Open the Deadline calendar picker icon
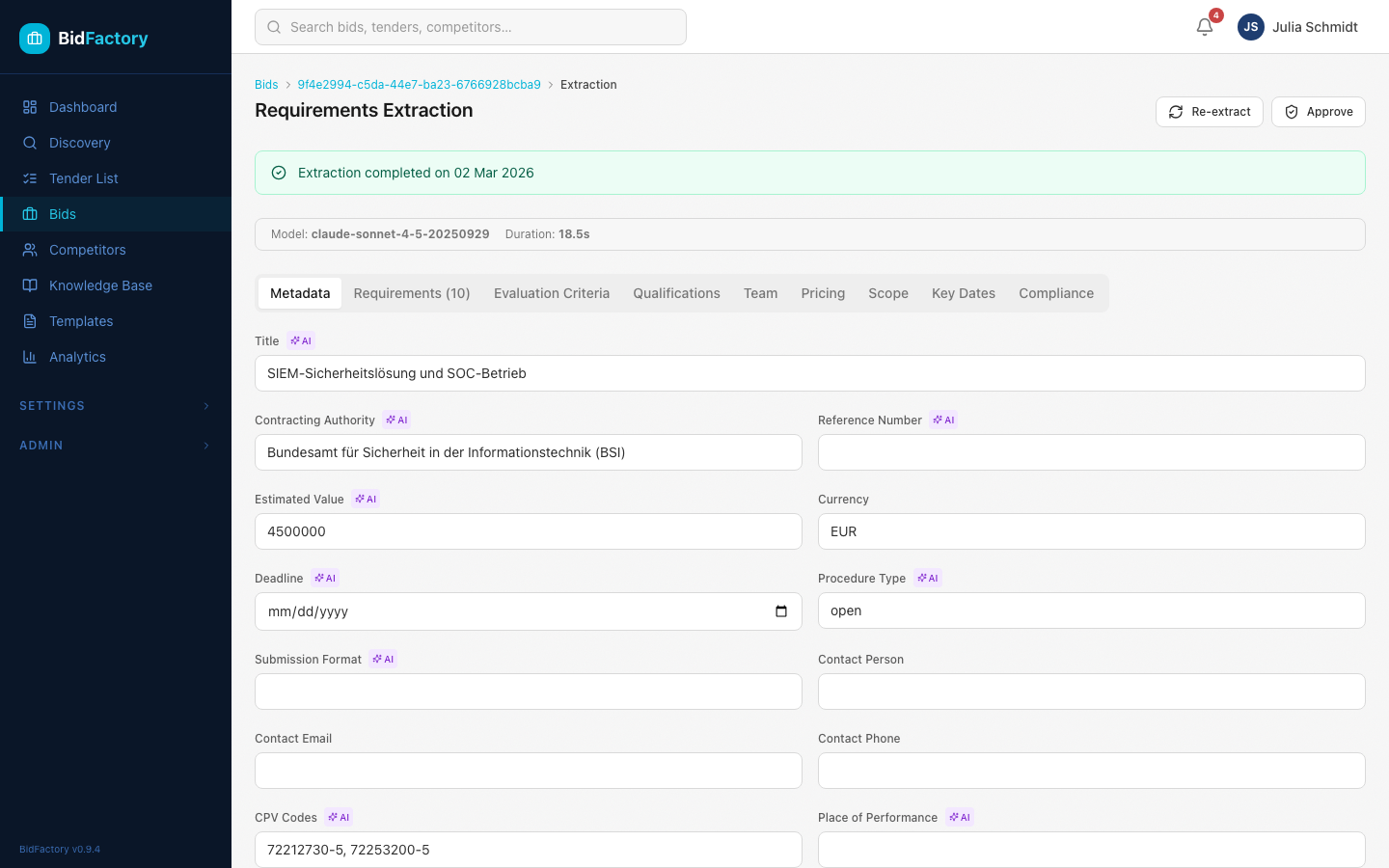 click(x=781, y=611)
